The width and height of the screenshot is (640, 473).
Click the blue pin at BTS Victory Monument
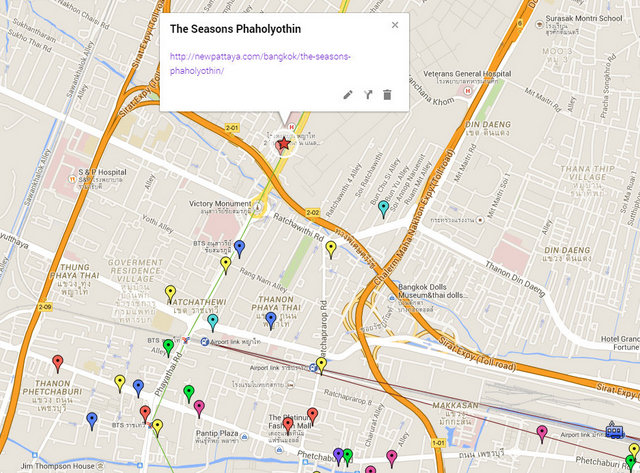point(240,249)
